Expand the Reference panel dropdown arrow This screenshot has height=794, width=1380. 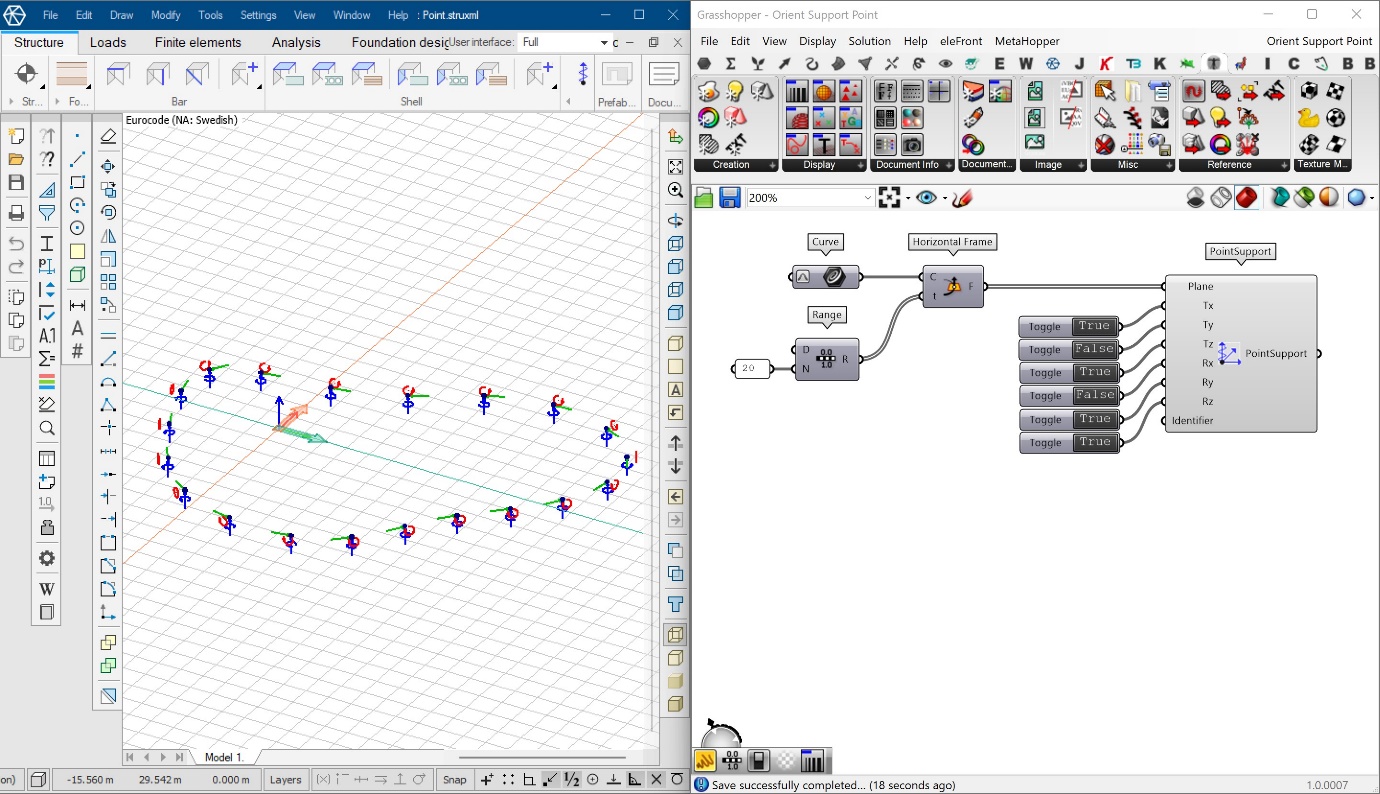click(1284, 164)
